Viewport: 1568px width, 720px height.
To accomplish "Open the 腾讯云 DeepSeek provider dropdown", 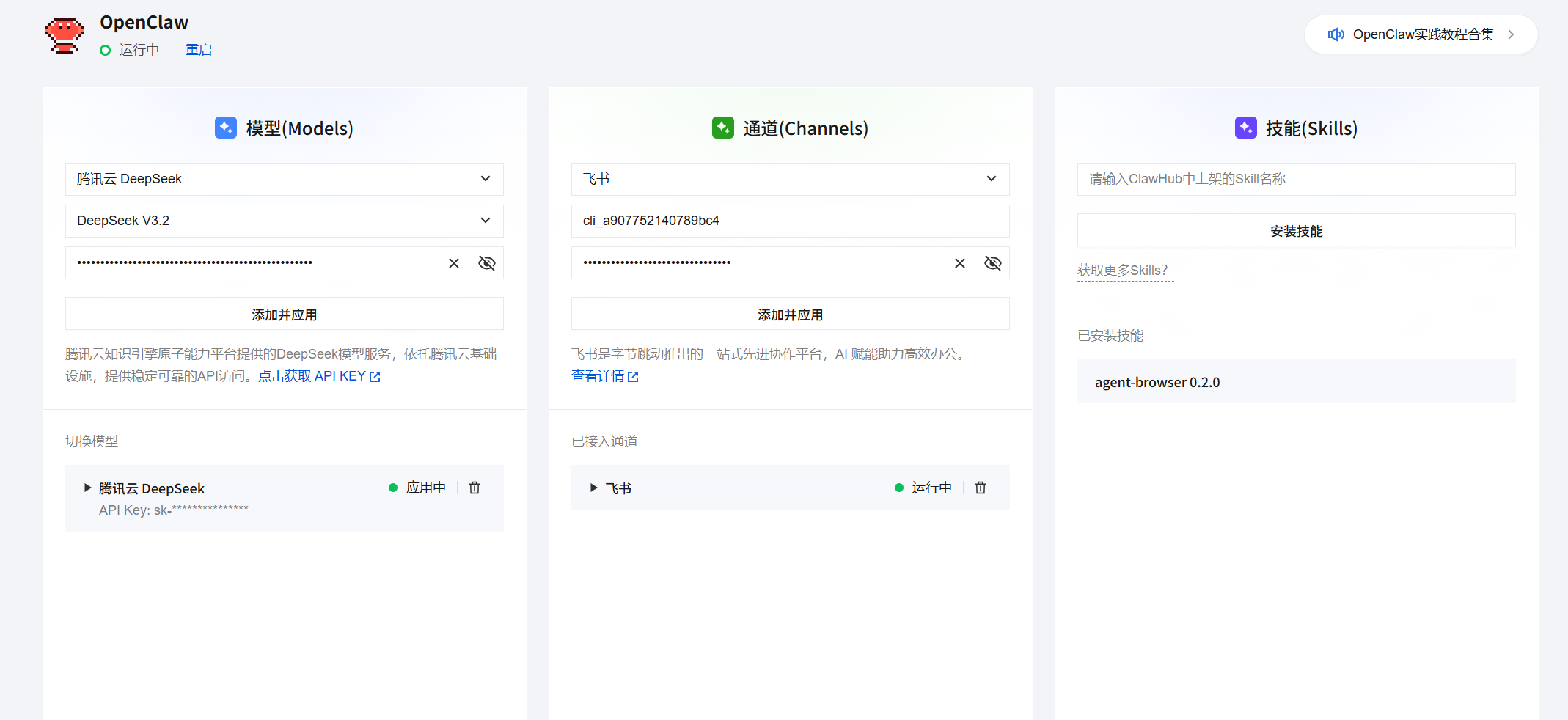I will (284, 179).
